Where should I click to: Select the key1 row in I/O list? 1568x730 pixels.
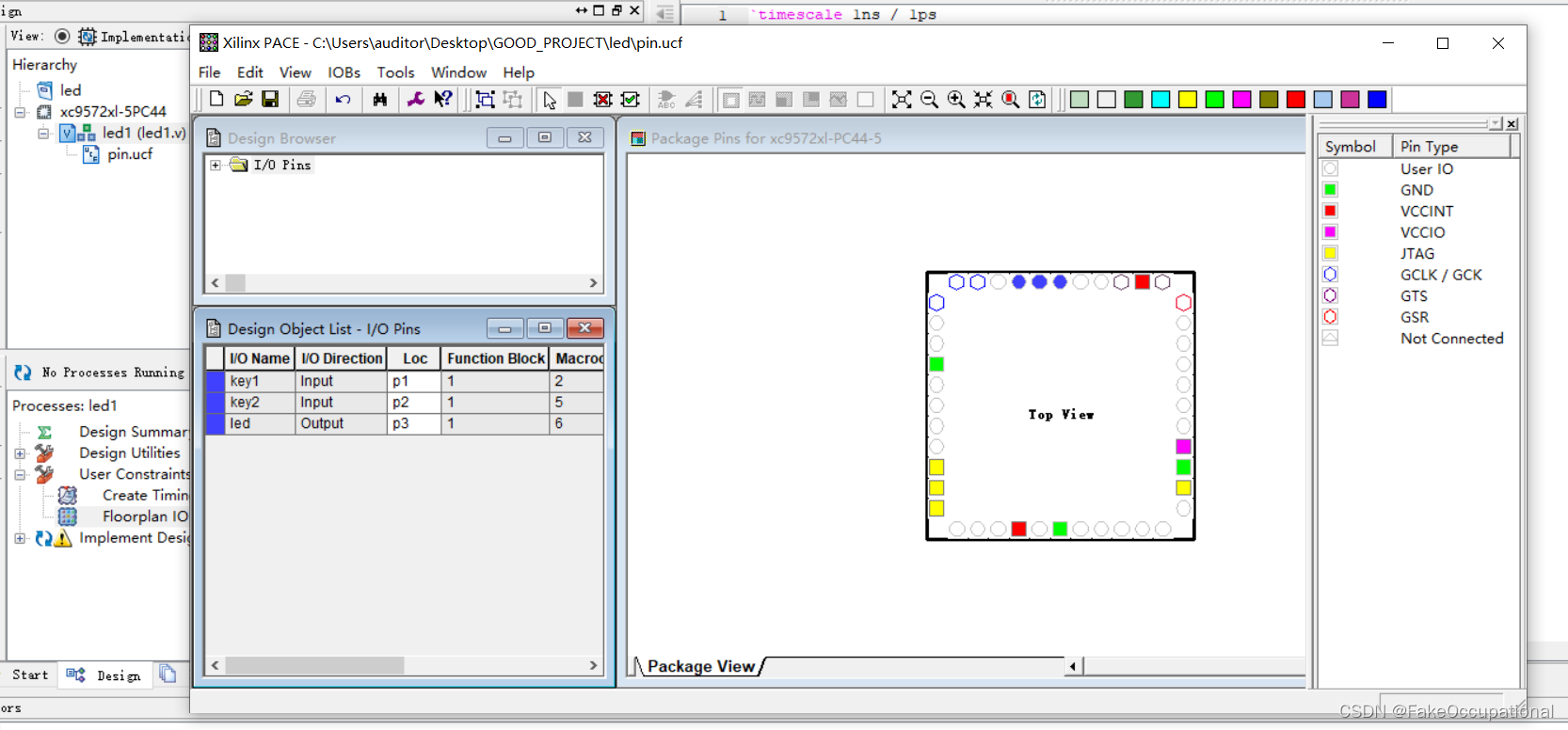405,381
